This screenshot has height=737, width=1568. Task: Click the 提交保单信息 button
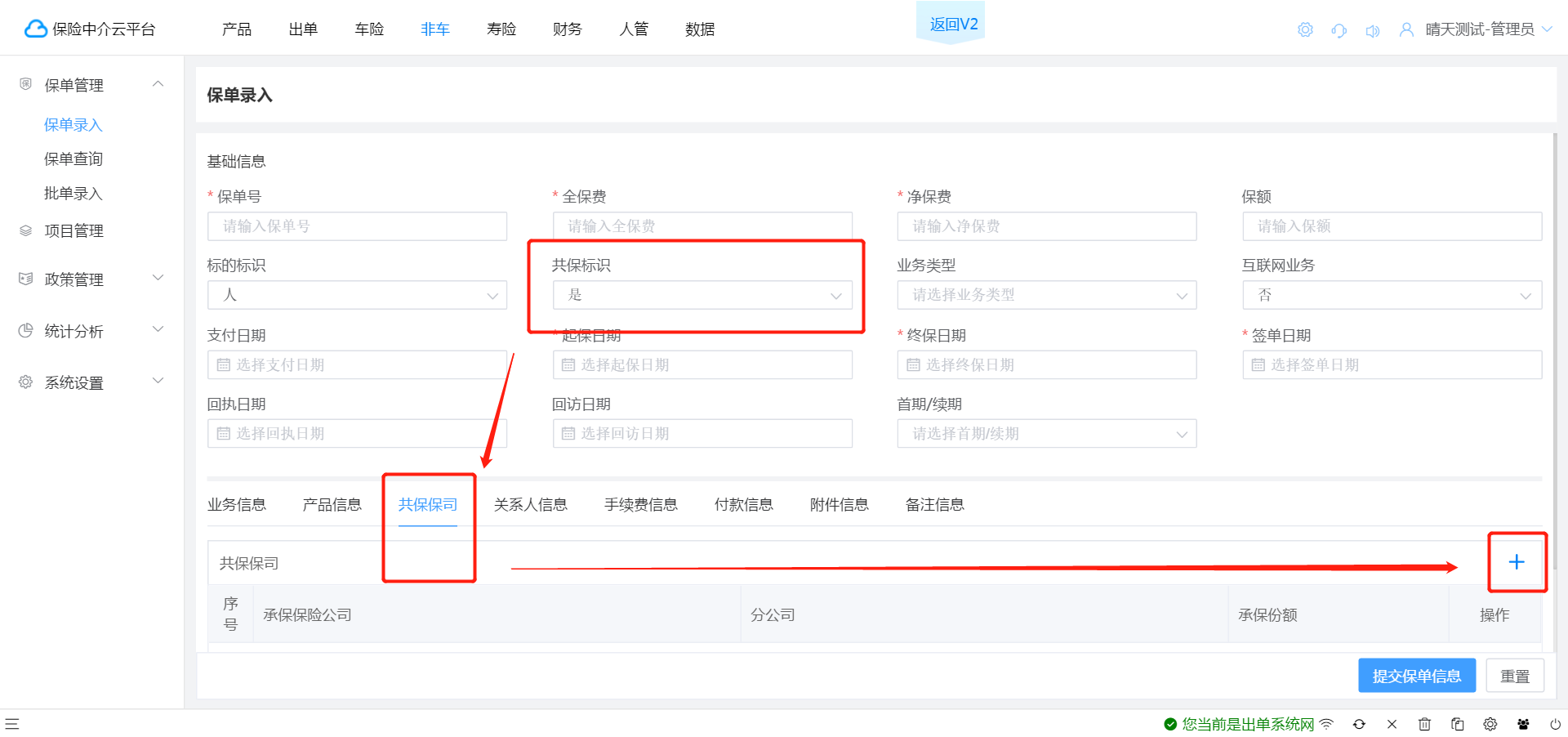(x=1417, y=676)
